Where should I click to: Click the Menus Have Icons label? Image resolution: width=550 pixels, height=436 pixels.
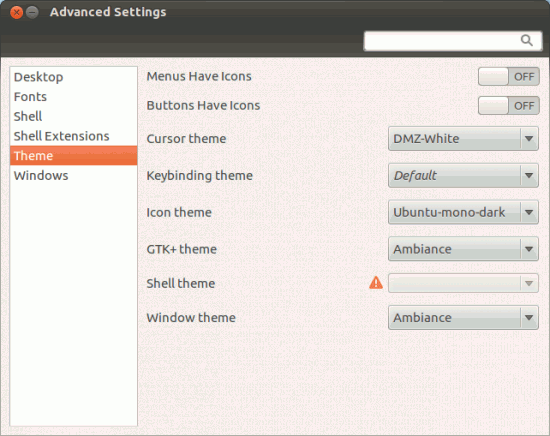point(199,76)
